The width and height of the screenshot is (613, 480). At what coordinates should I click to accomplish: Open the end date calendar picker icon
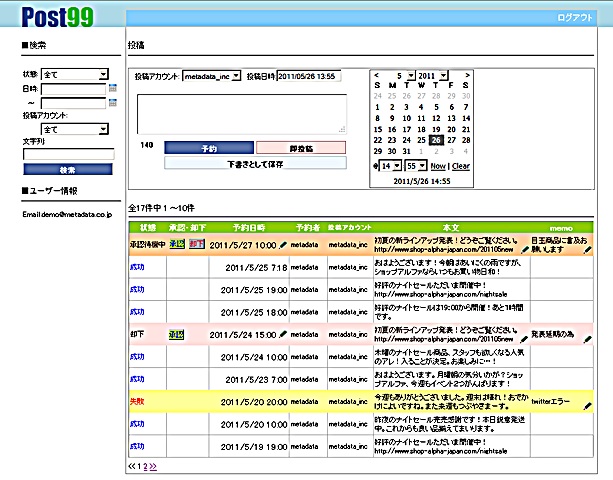[x=114, y=102]
